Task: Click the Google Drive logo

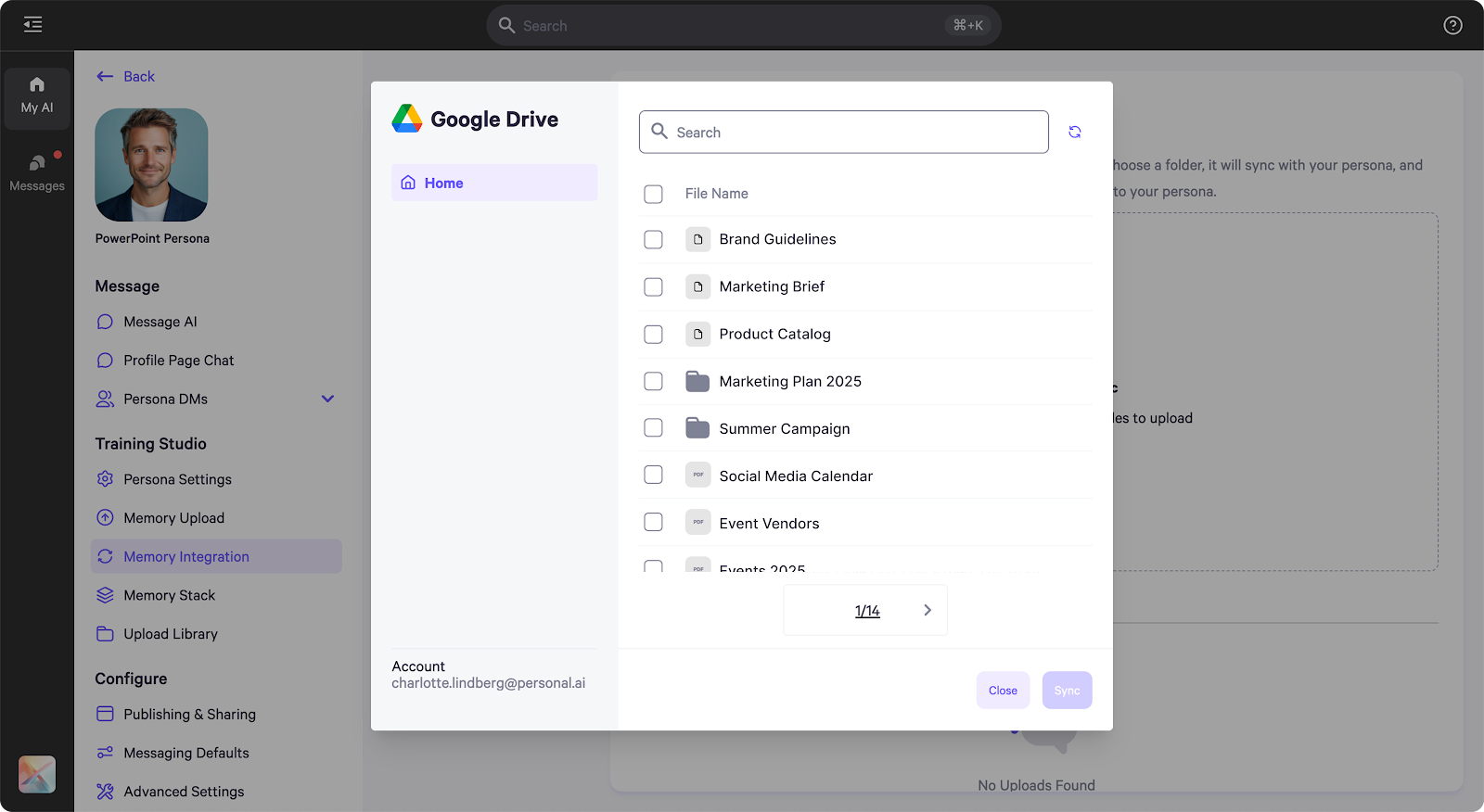Action: coord(407,119)
